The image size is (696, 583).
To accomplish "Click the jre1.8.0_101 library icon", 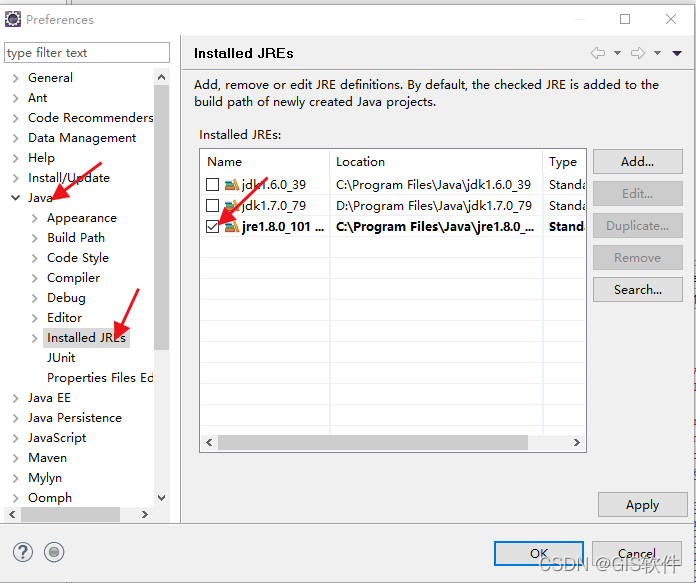I will click(232, 227).
